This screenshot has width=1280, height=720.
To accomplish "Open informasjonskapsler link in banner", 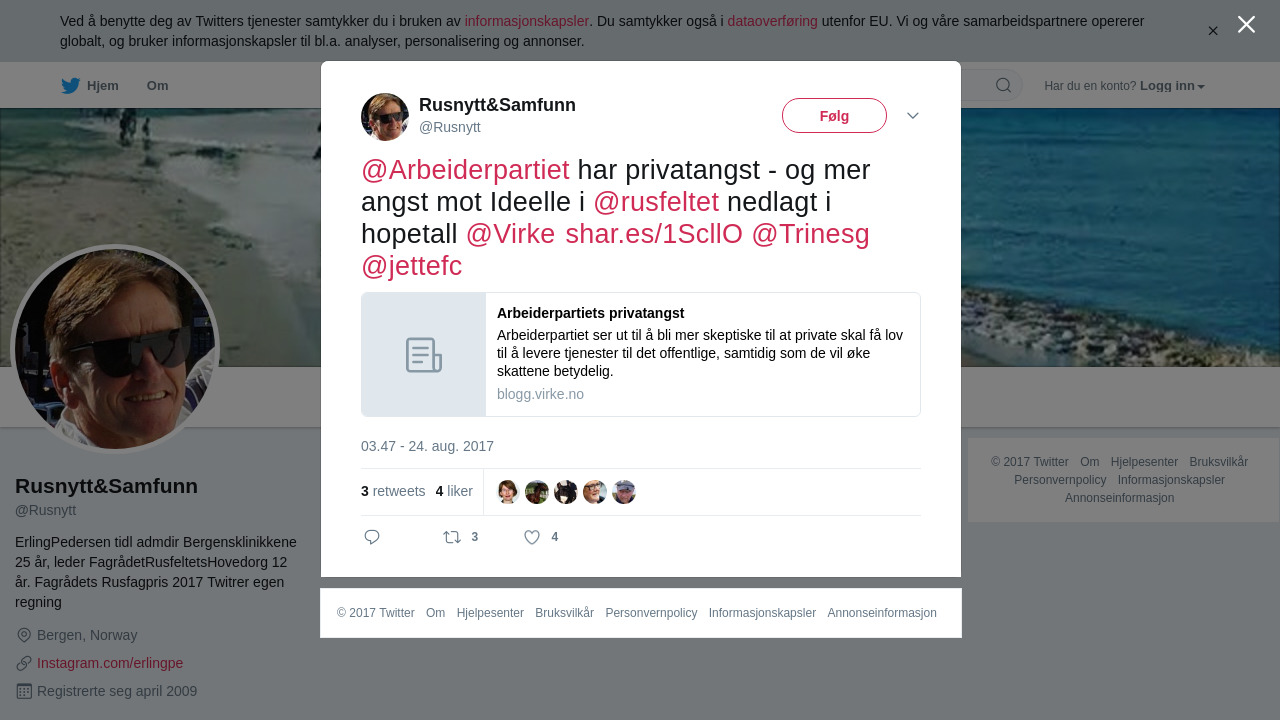I will (527, 21).
